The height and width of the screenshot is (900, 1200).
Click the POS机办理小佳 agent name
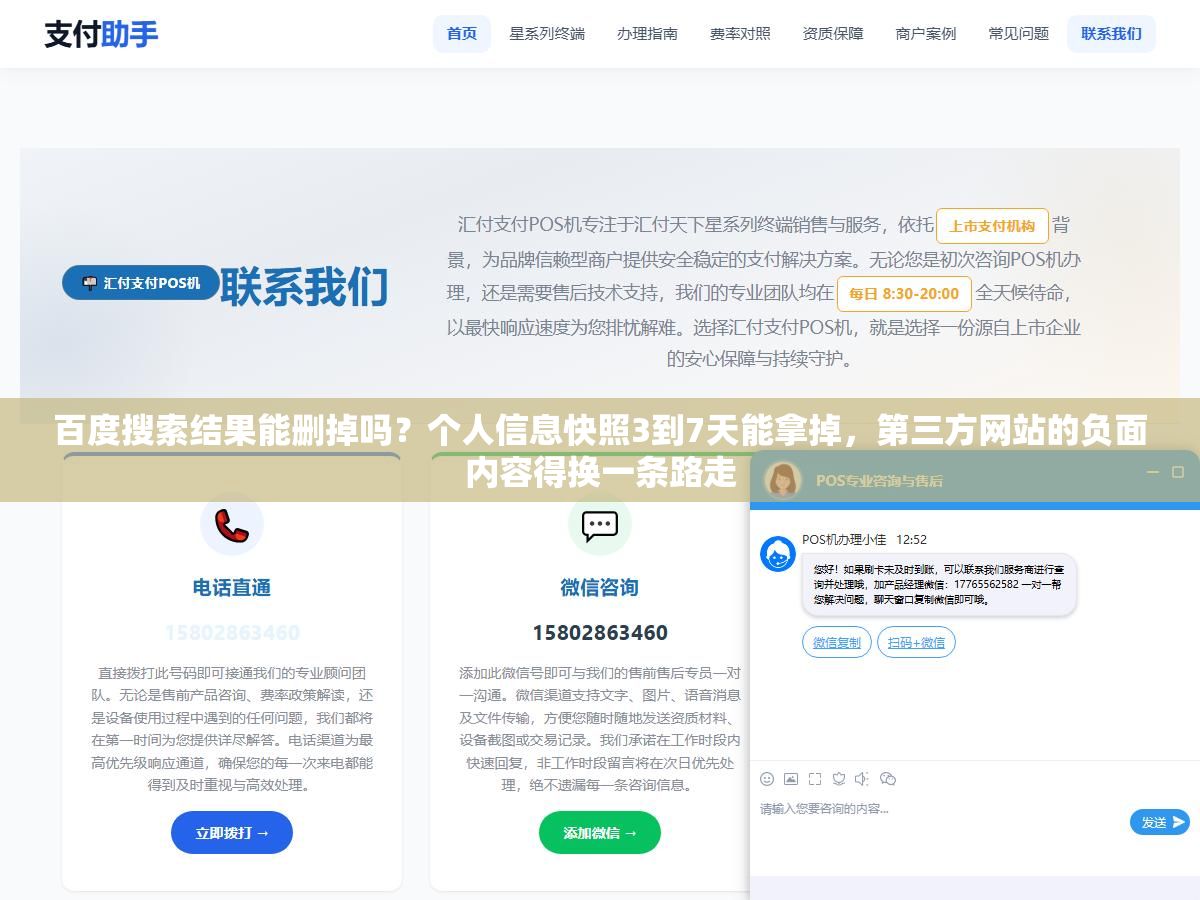click(844, 539)
